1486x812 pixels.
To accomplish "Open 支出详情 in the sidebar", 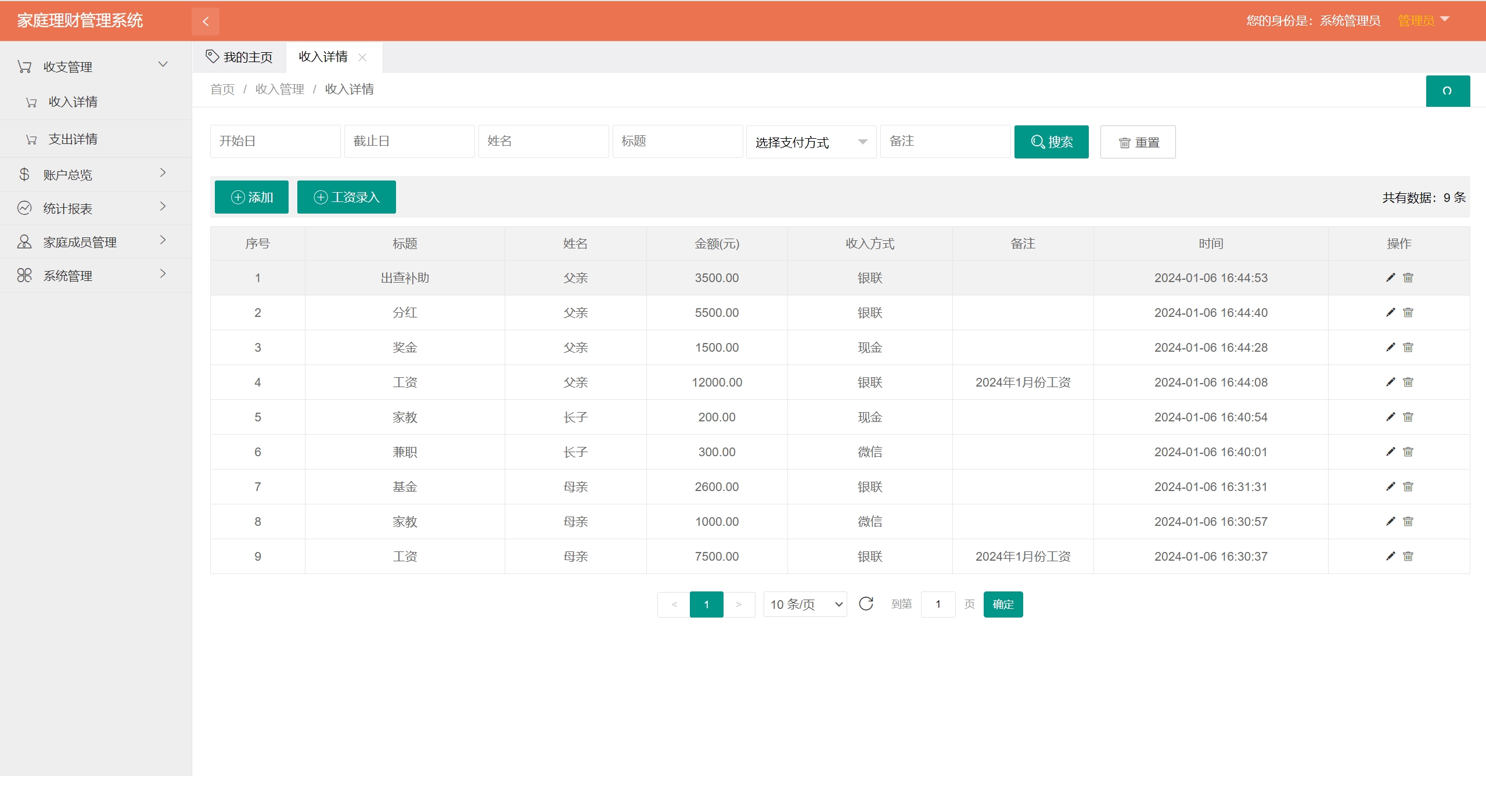I will (73, 139).
